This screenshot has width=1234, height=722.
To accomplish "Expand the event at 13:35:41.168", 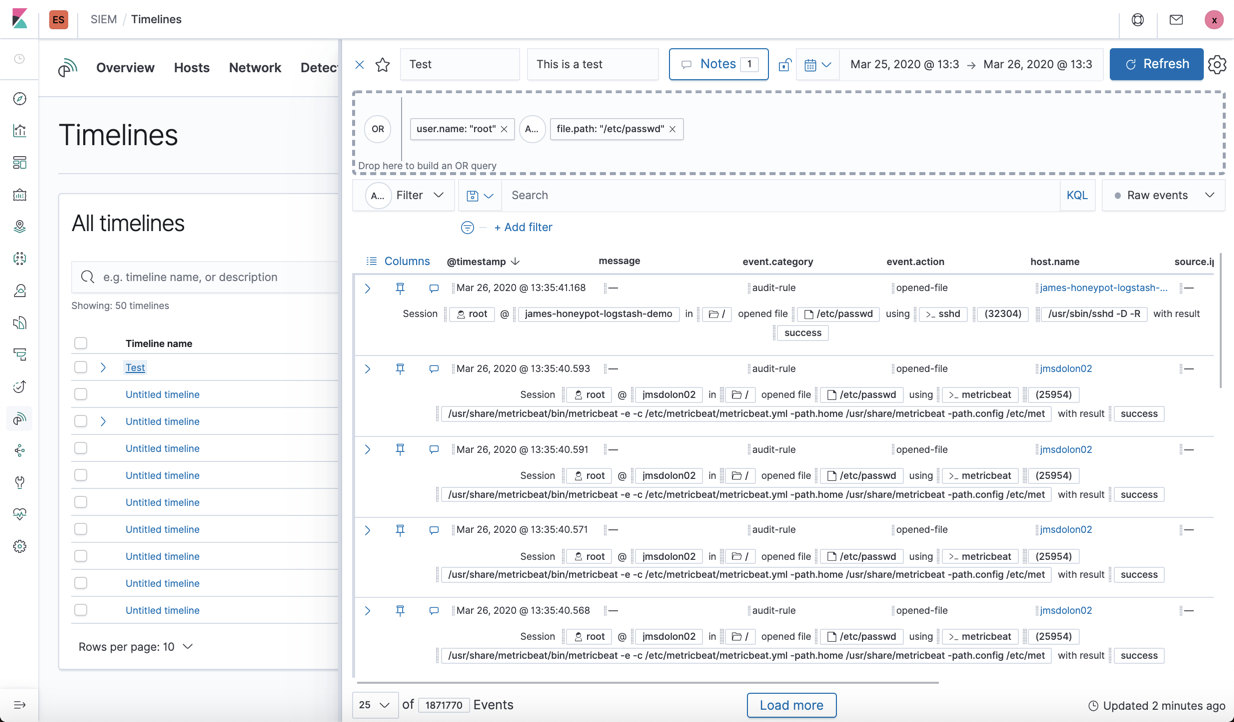I will pos(368,288).
